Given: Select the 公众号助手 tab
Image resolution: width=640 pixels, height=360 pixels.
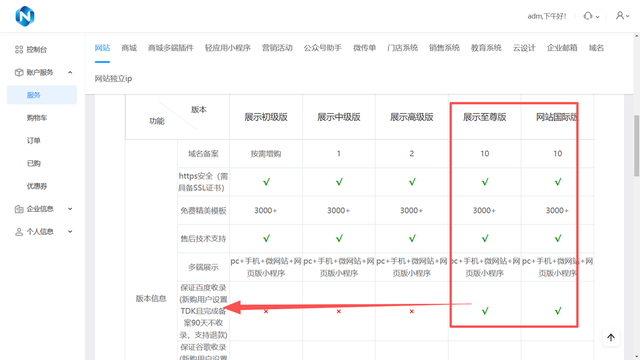Looking at the screenshot, I should click(x=322, y=48).
